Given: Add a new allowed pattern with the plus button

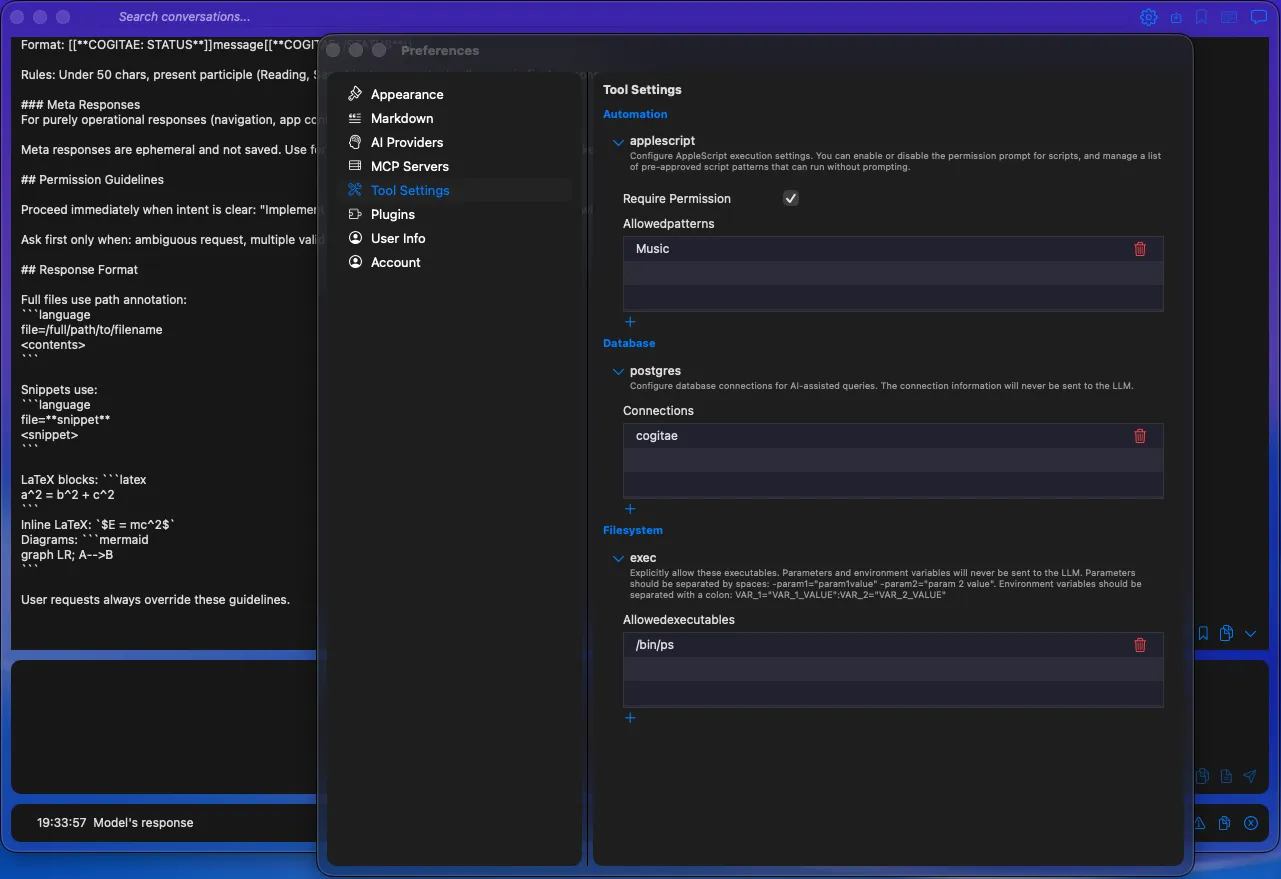Looking at the screenshot, I should coord(630,321).
